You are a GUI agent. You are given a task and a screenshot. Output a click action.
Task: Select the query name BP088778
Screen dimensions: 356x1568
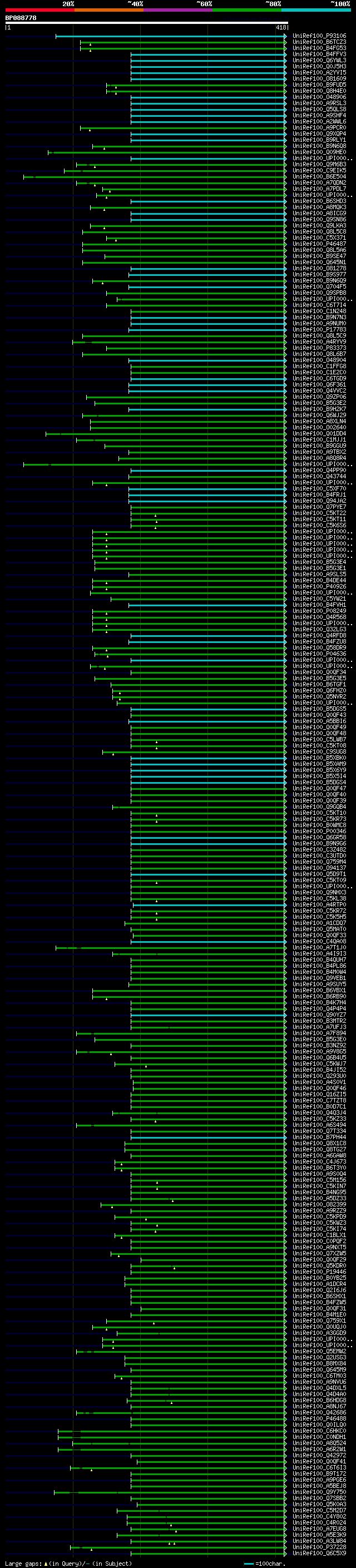21,18
